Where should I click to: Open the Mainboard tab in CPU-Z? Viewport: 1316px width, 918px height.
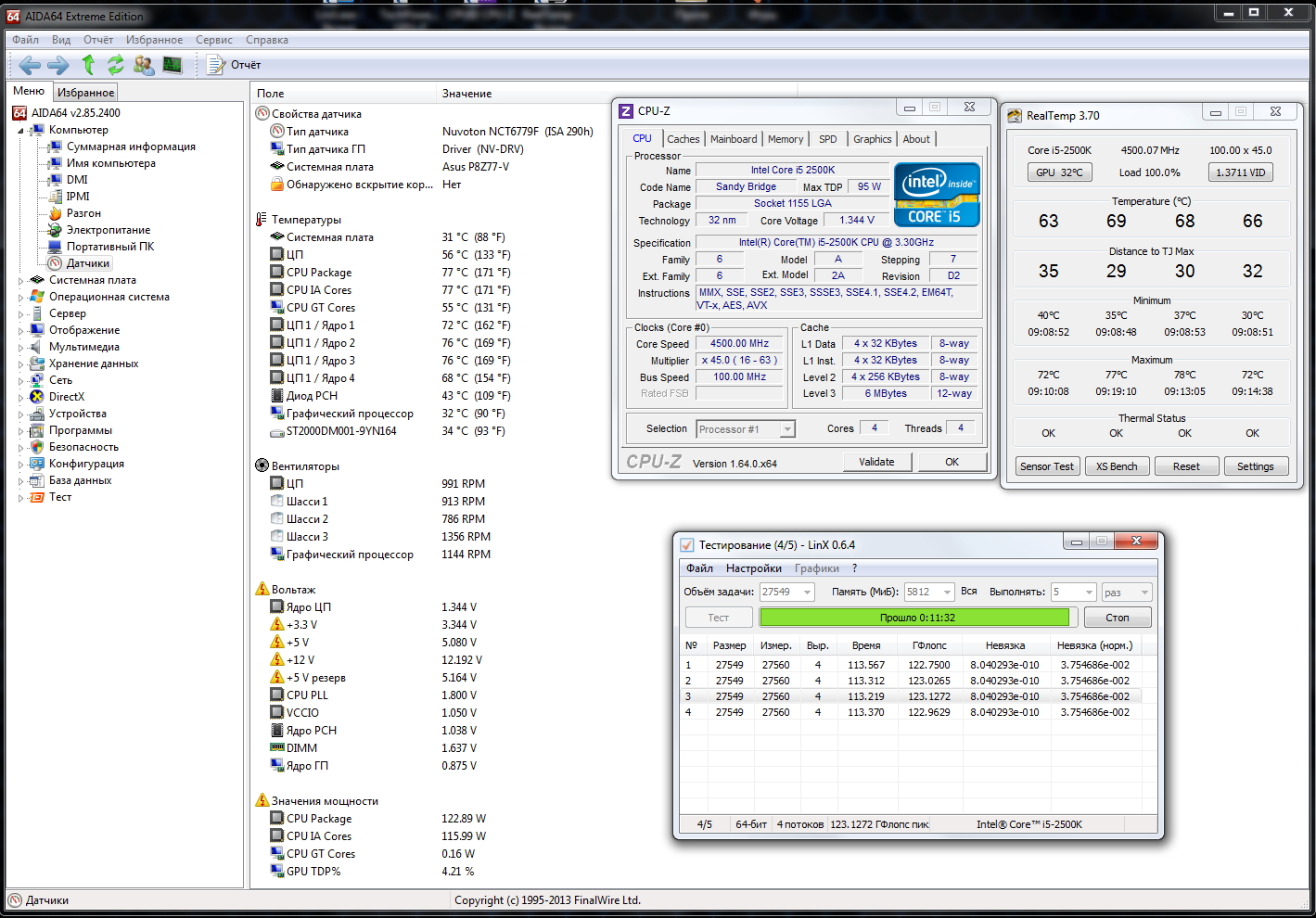click(734, 139)
